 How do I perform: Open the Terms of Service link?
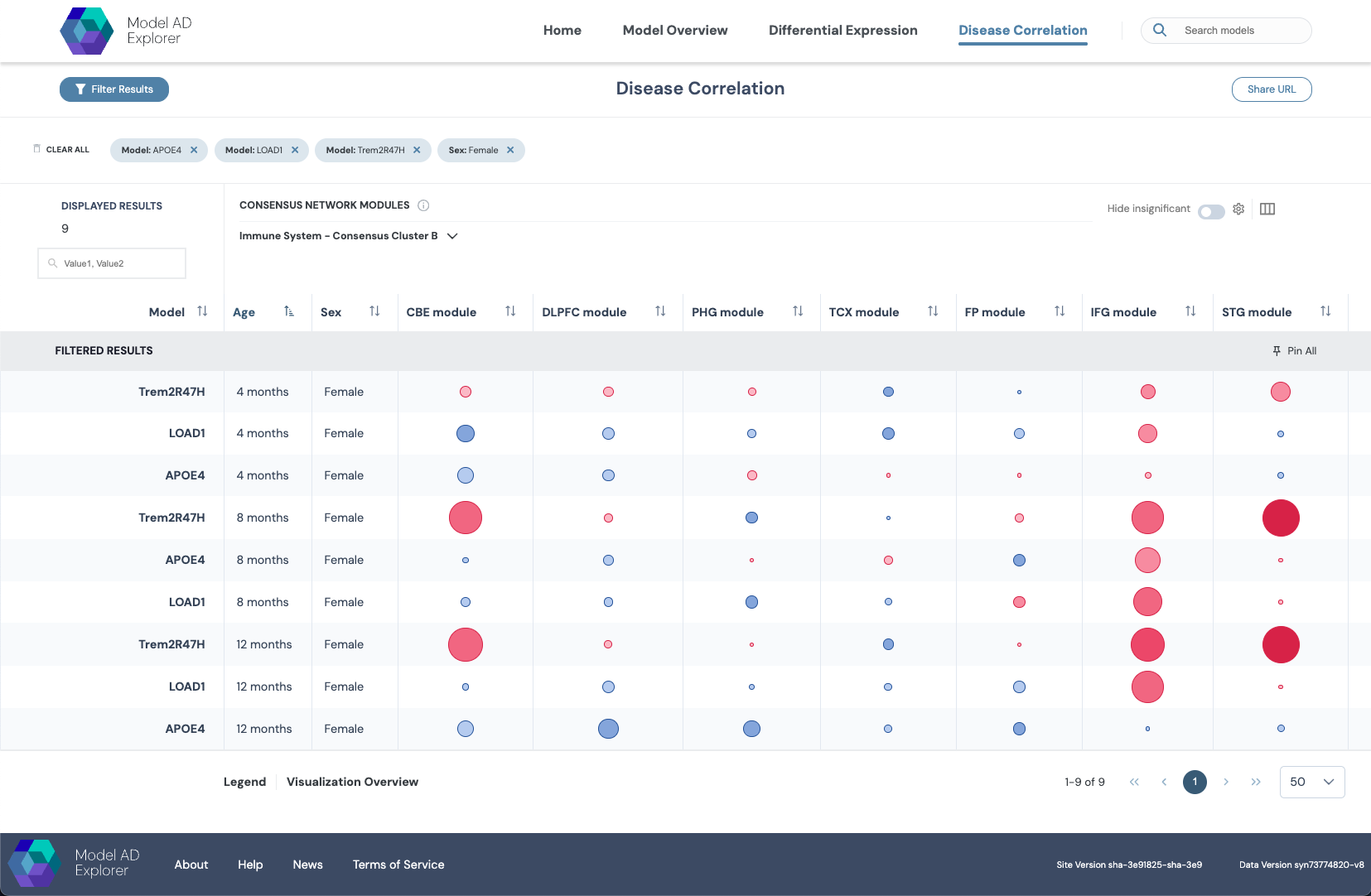(398, 865)
